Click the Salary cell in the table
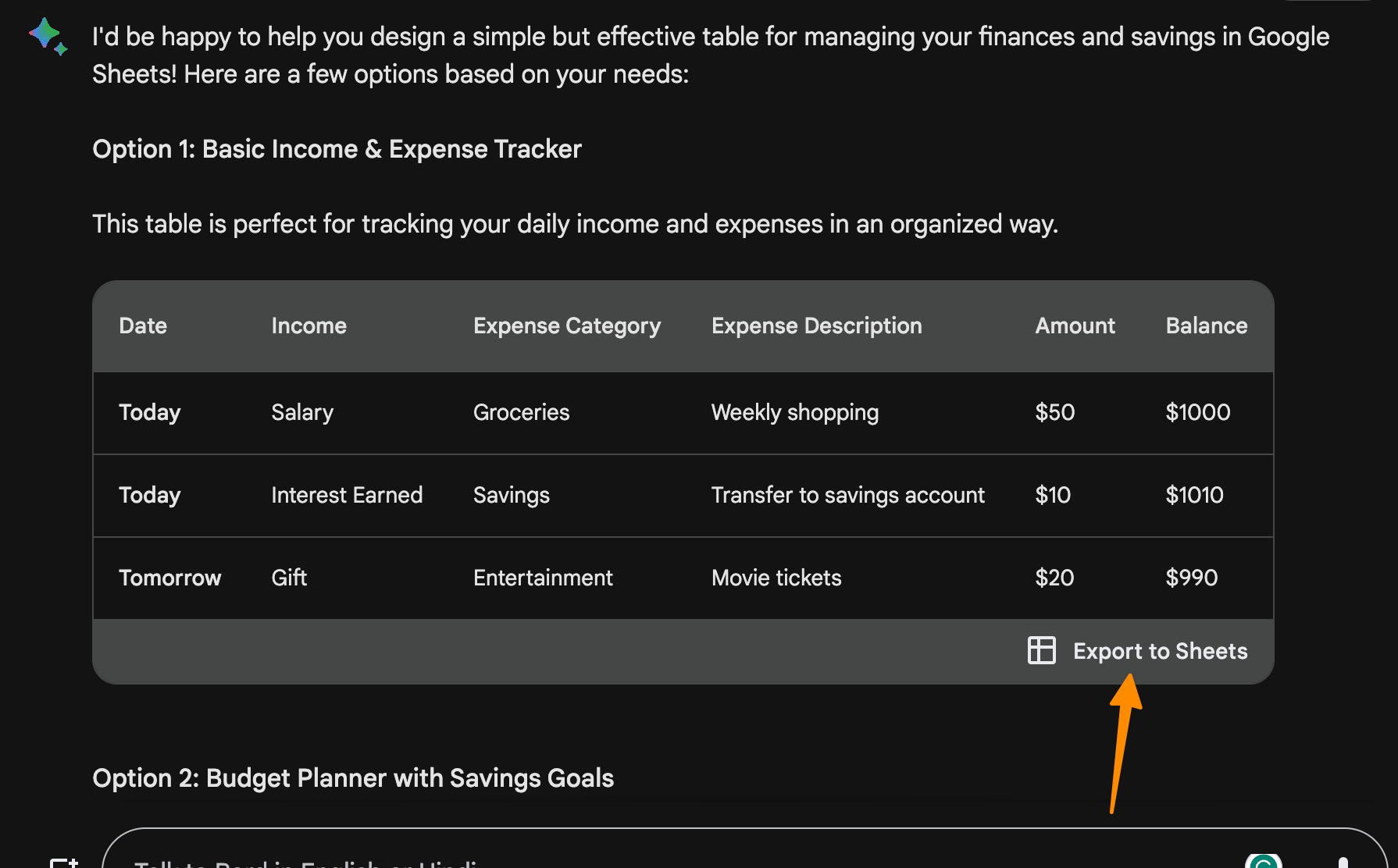This screenshot has height=868, width=1398. pos(302,412)
